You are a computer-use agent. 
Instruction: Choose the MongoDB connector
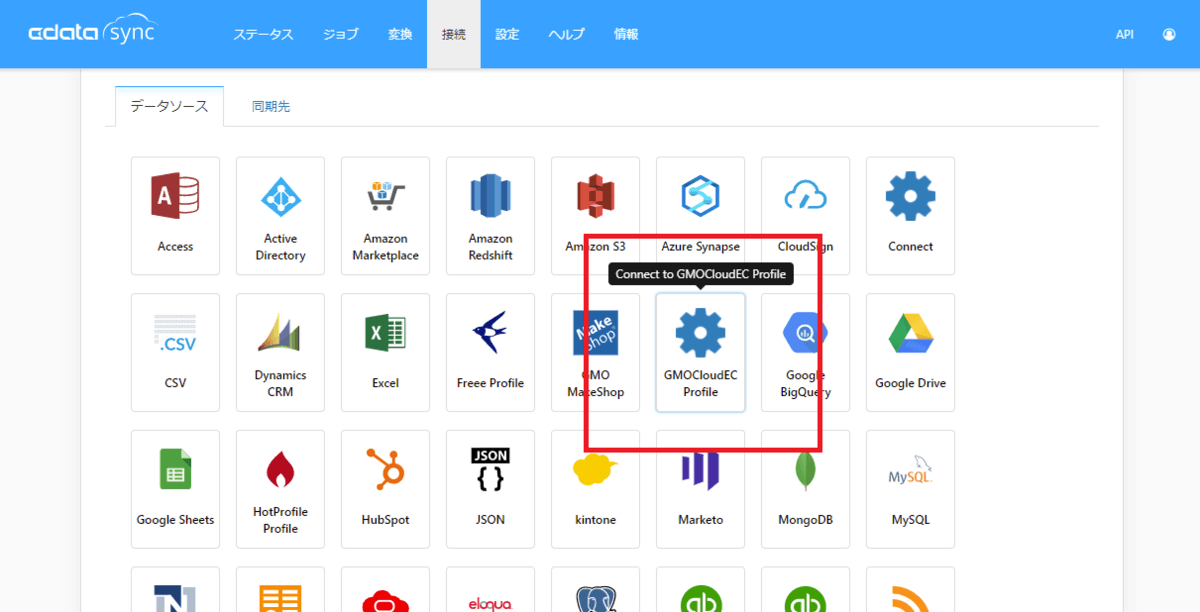click(x=805, y=489)
